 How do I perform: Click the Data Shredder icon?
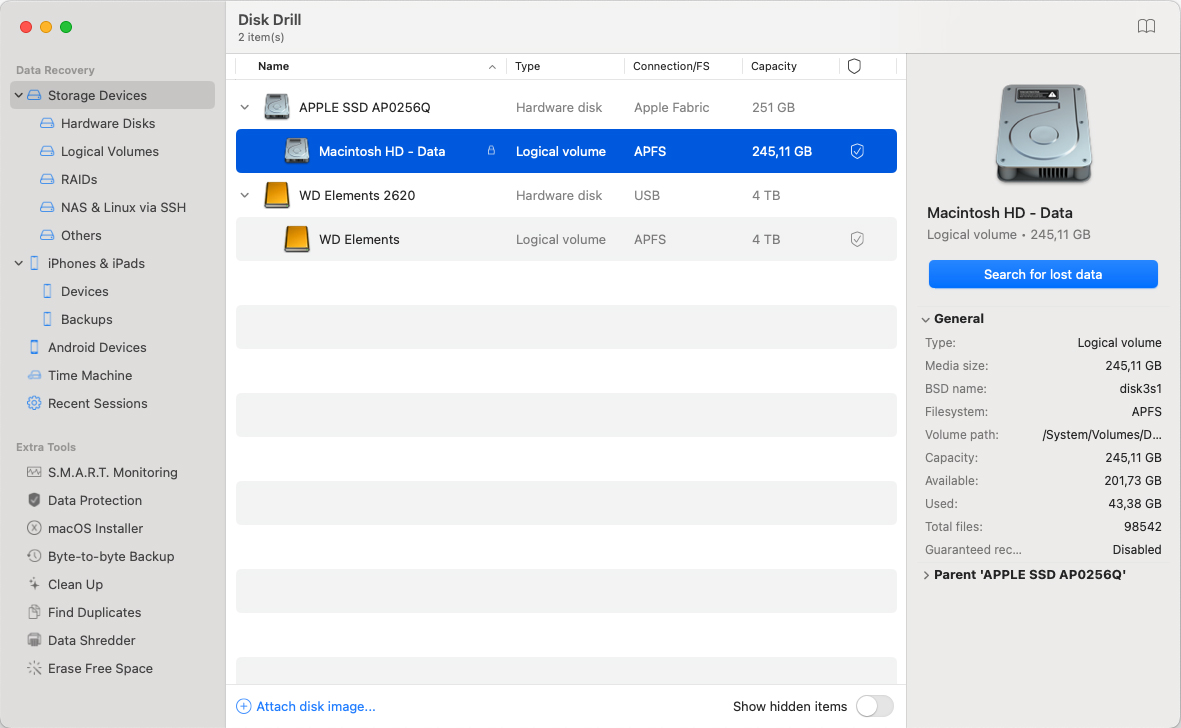tap(34, 640)
